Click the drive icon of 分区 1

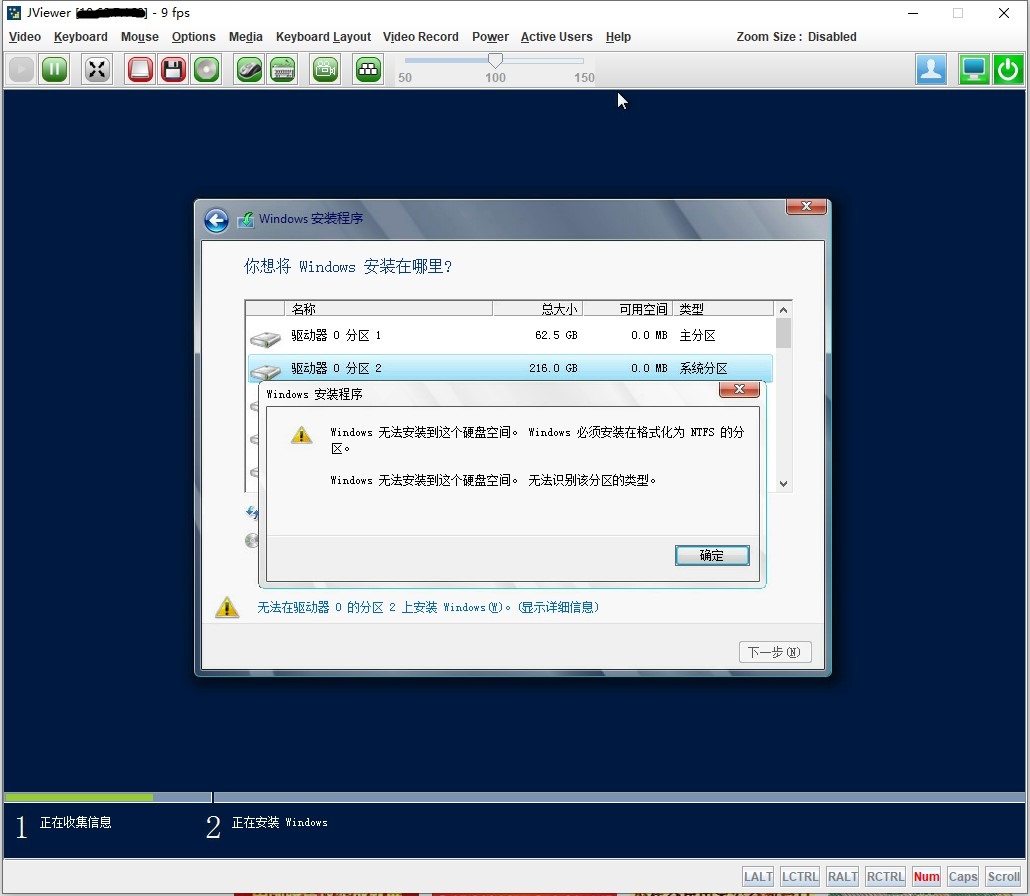[265, 339]
